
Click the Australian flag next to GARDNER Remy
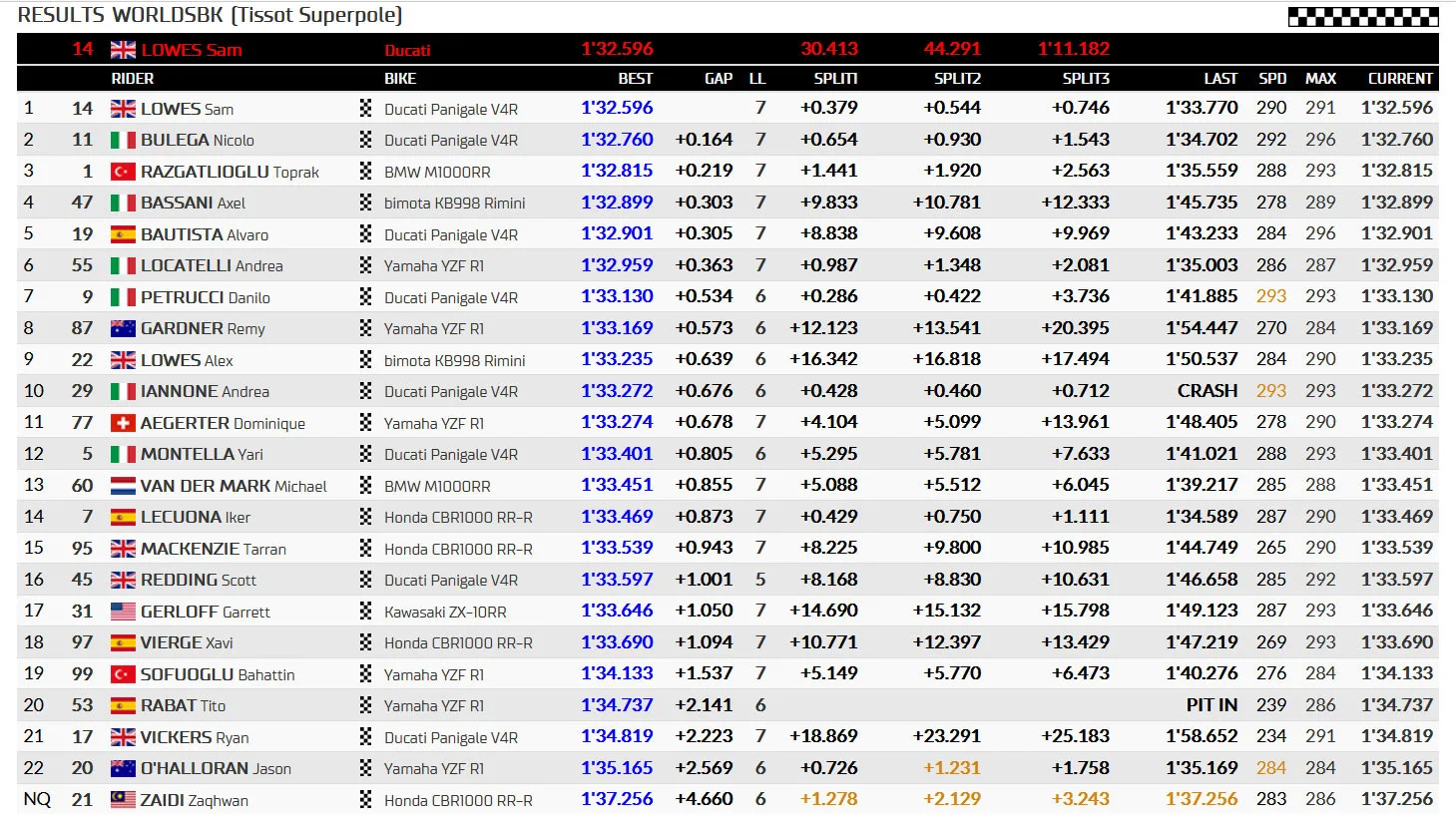(123, 328)
